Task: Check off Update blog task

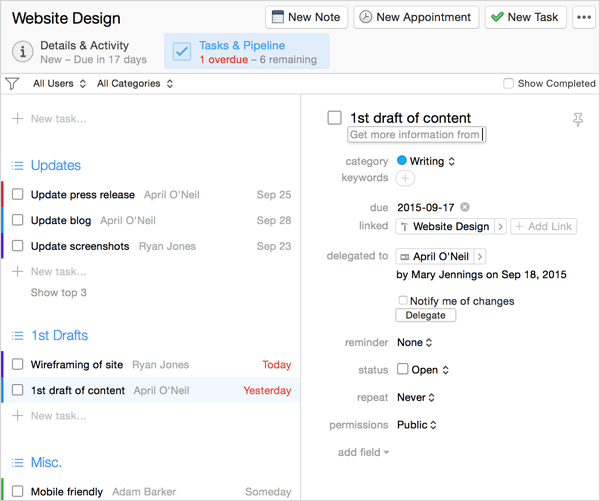Action: click(17, 220)
